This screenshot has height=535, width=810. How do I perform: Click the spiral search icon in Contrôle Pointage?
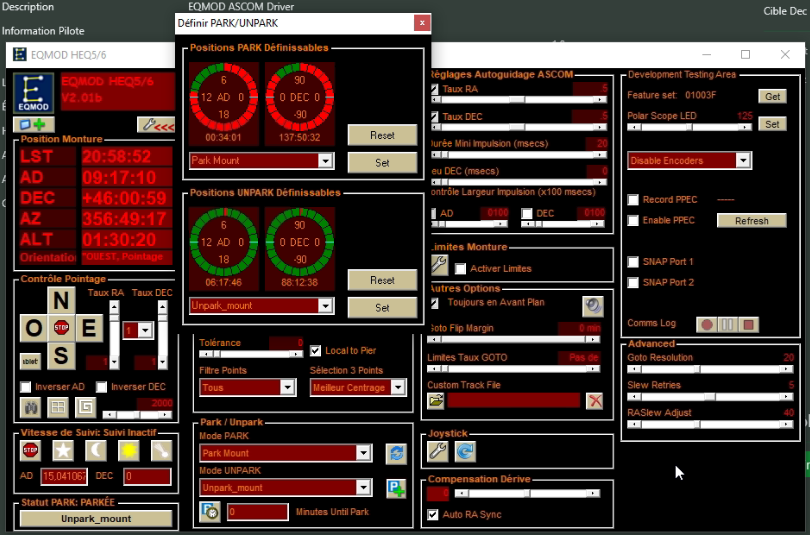click(x=85, y=407)
